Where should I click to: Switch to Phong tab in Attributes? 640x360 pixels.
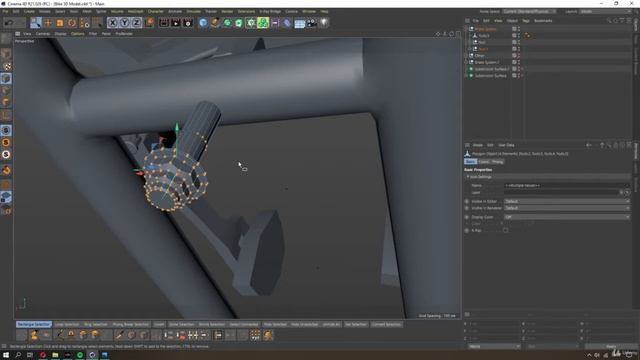(x=498, y=162)
